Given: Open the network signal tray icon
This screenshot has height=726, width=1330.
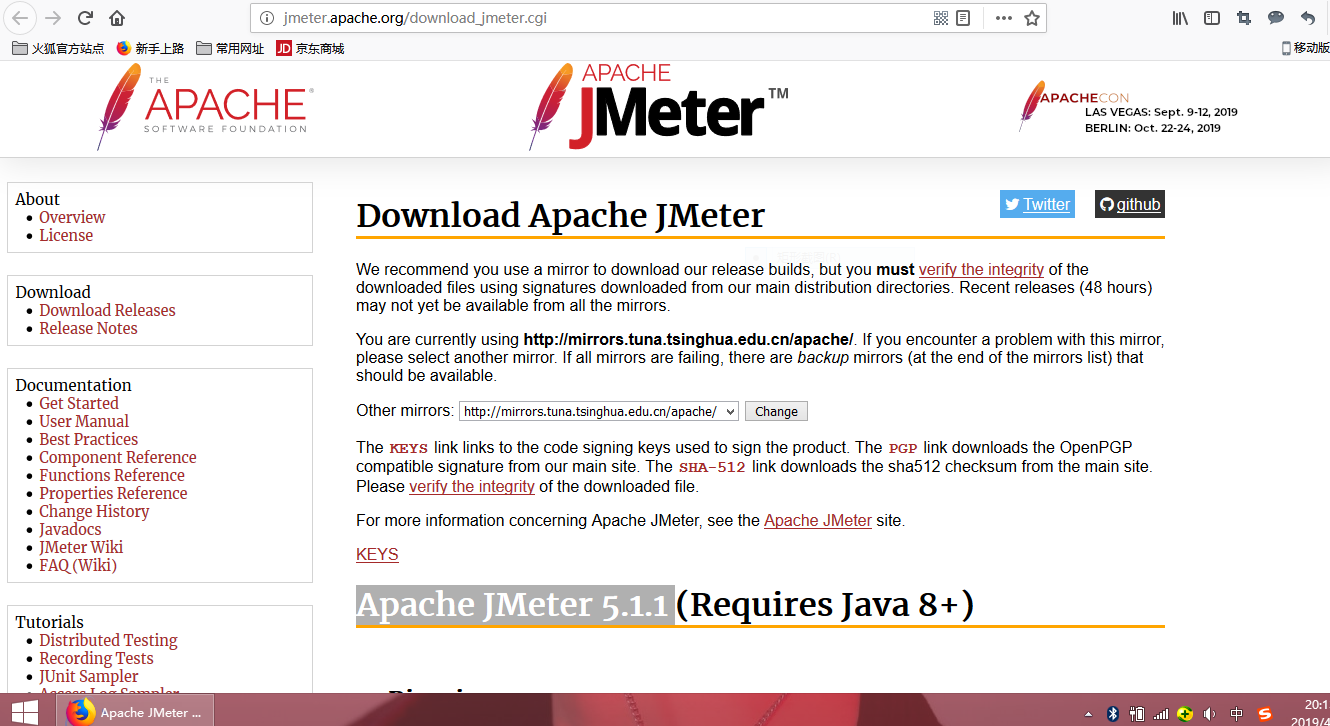Looking at the screenshot, I should coord(1161,714).
